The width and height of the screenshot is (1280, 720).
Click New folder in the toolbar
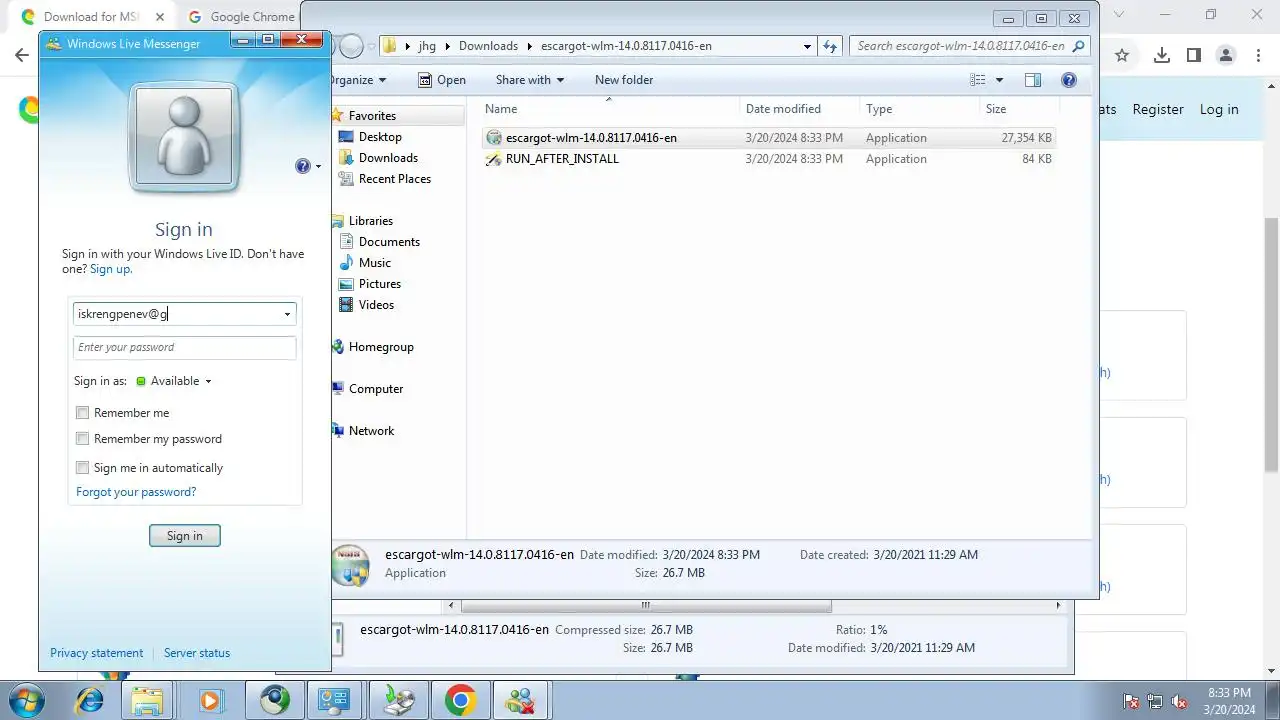624,80
